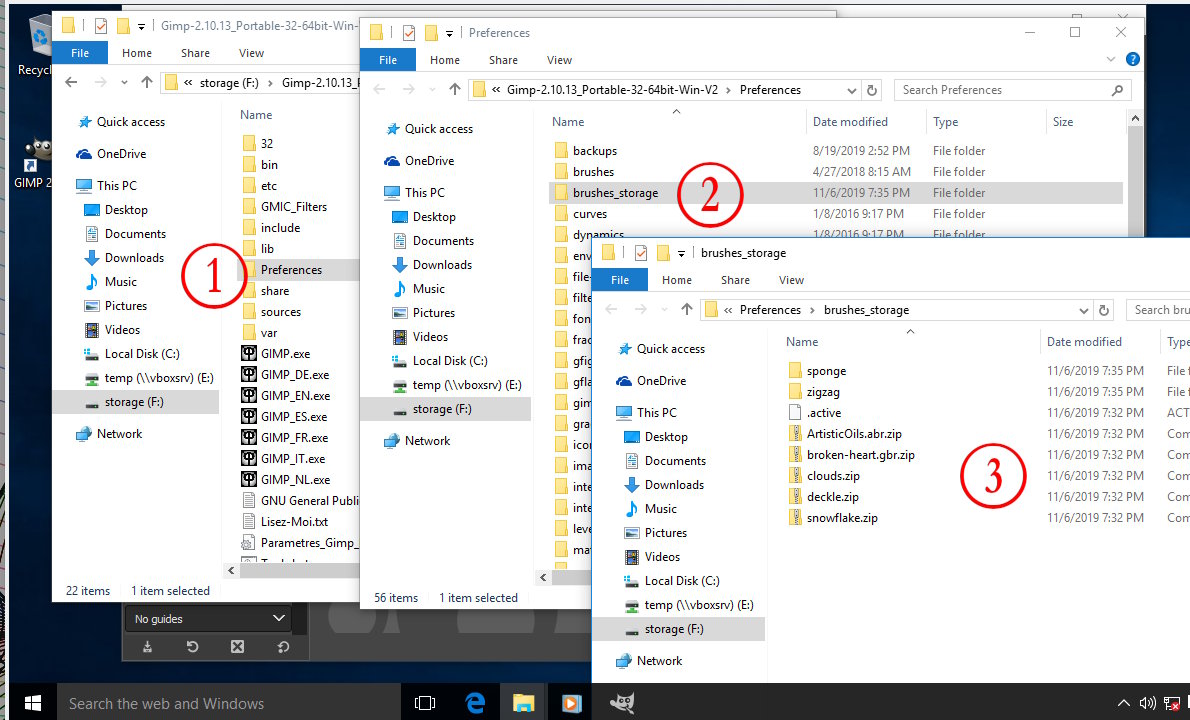Click the Edge browser taskbar icon
The width and height of the screenshot is (1190, 720).
click(x=475, y=703)
